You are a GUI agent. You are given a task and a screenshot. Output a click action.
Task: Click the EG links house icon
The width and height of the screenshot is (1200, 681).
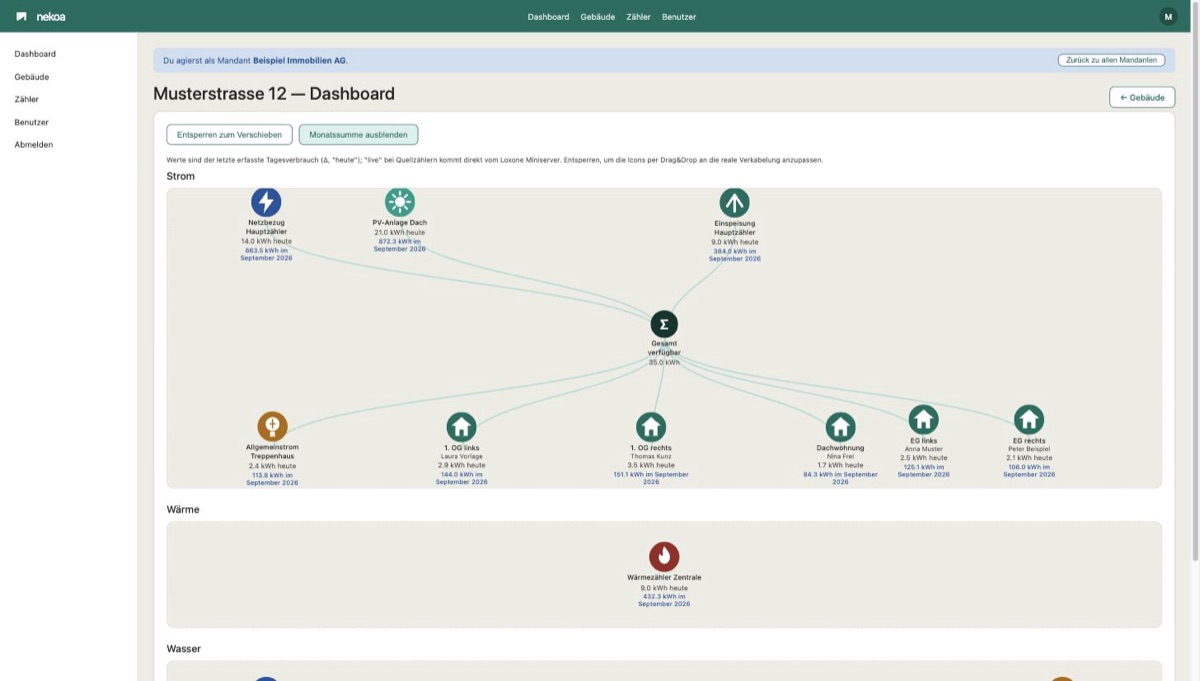(923, 419)
